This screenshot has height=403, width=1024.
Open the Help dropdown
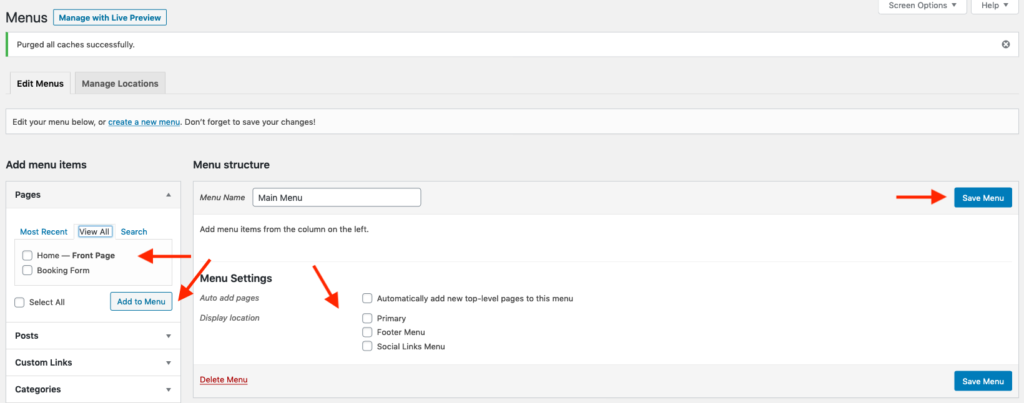pos(994,6)
